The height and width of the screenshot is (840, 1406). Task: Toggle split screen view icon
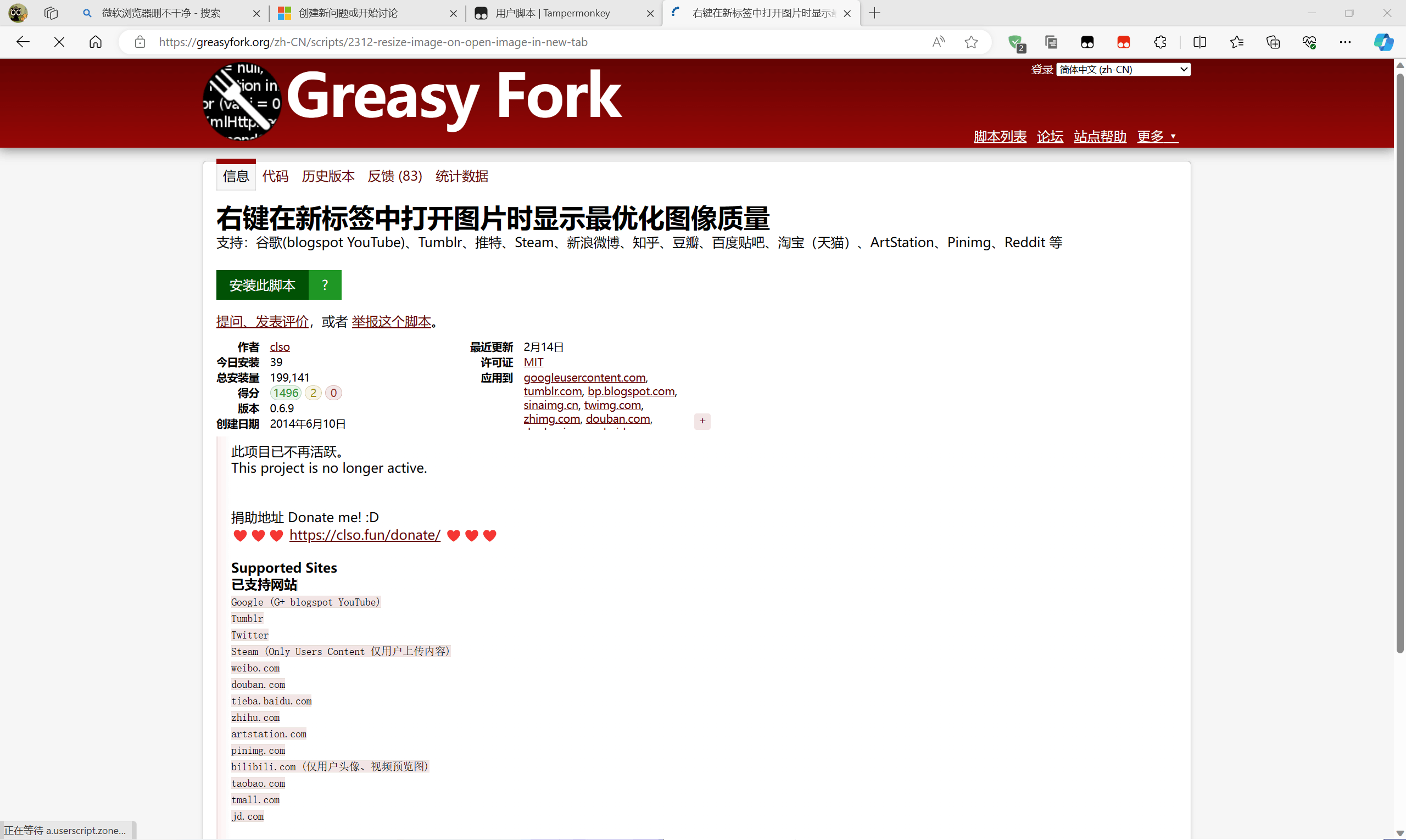1199,42
